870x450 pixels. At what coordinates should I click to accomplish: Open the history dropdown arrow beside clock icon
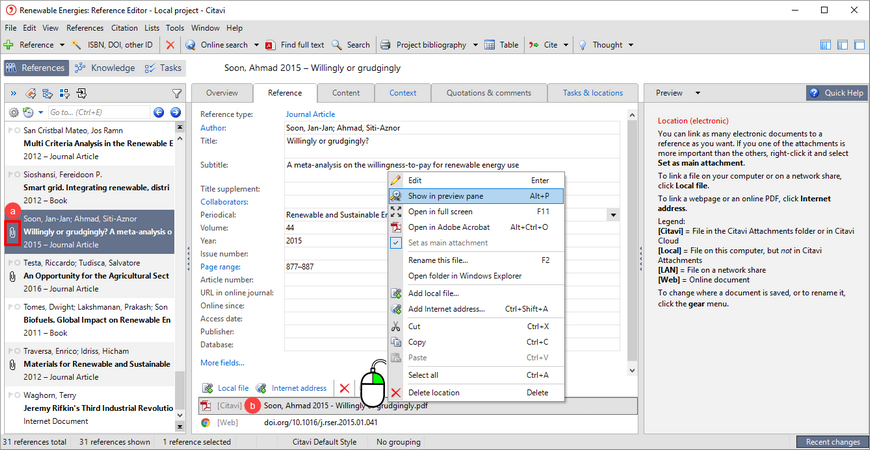(41, 113)
